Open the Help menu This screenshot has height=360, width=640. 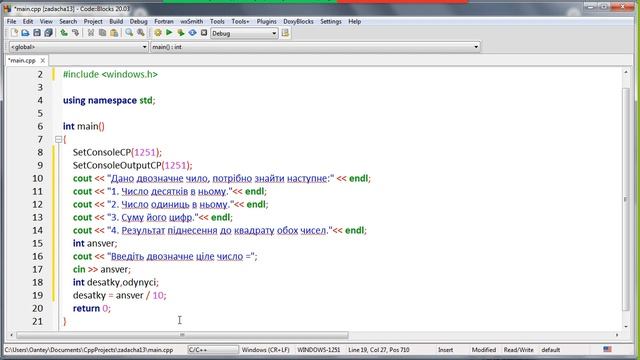[x=355, y=21]
